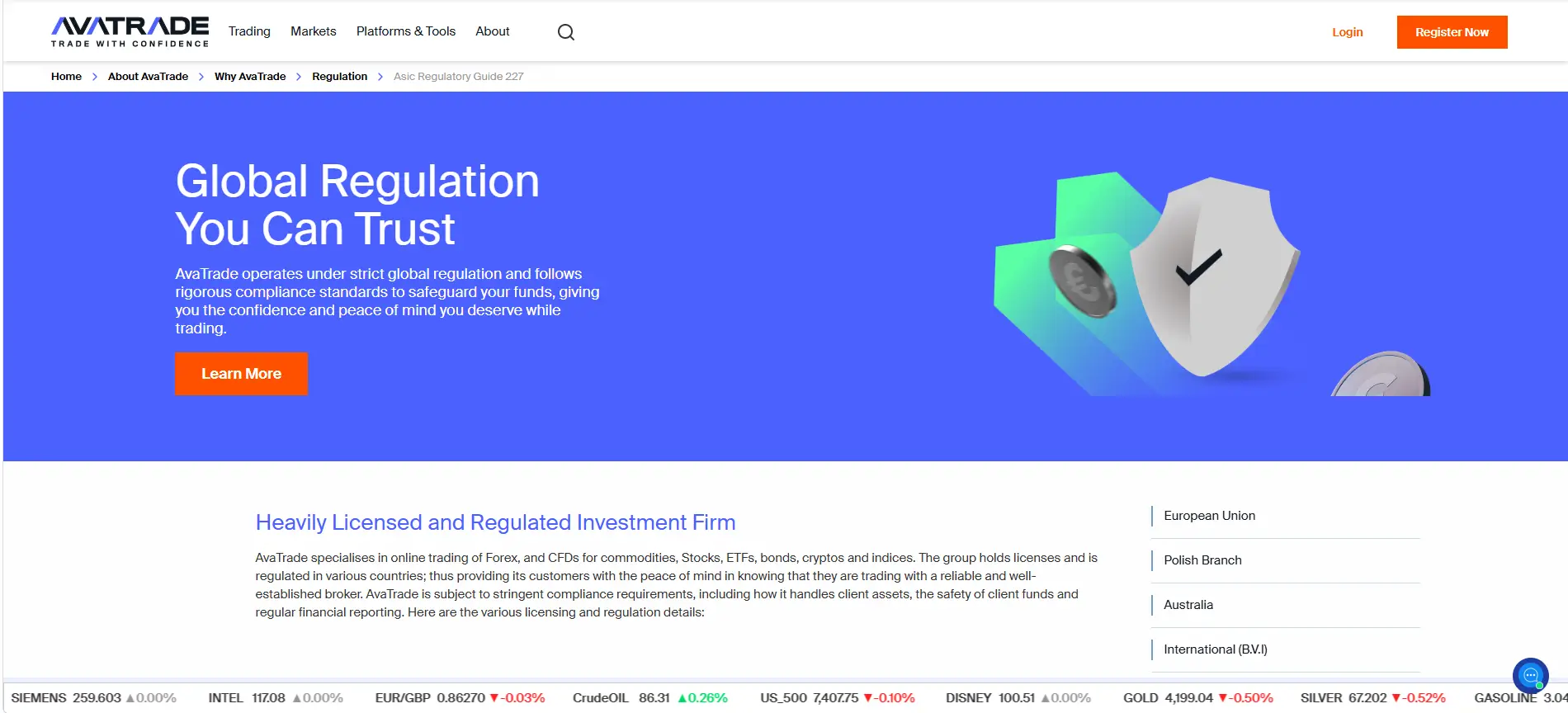Click the chevron after Why AvaTrade breadcrumb
The width and height of the screenshot is (1568, 713).
[299, 77]
